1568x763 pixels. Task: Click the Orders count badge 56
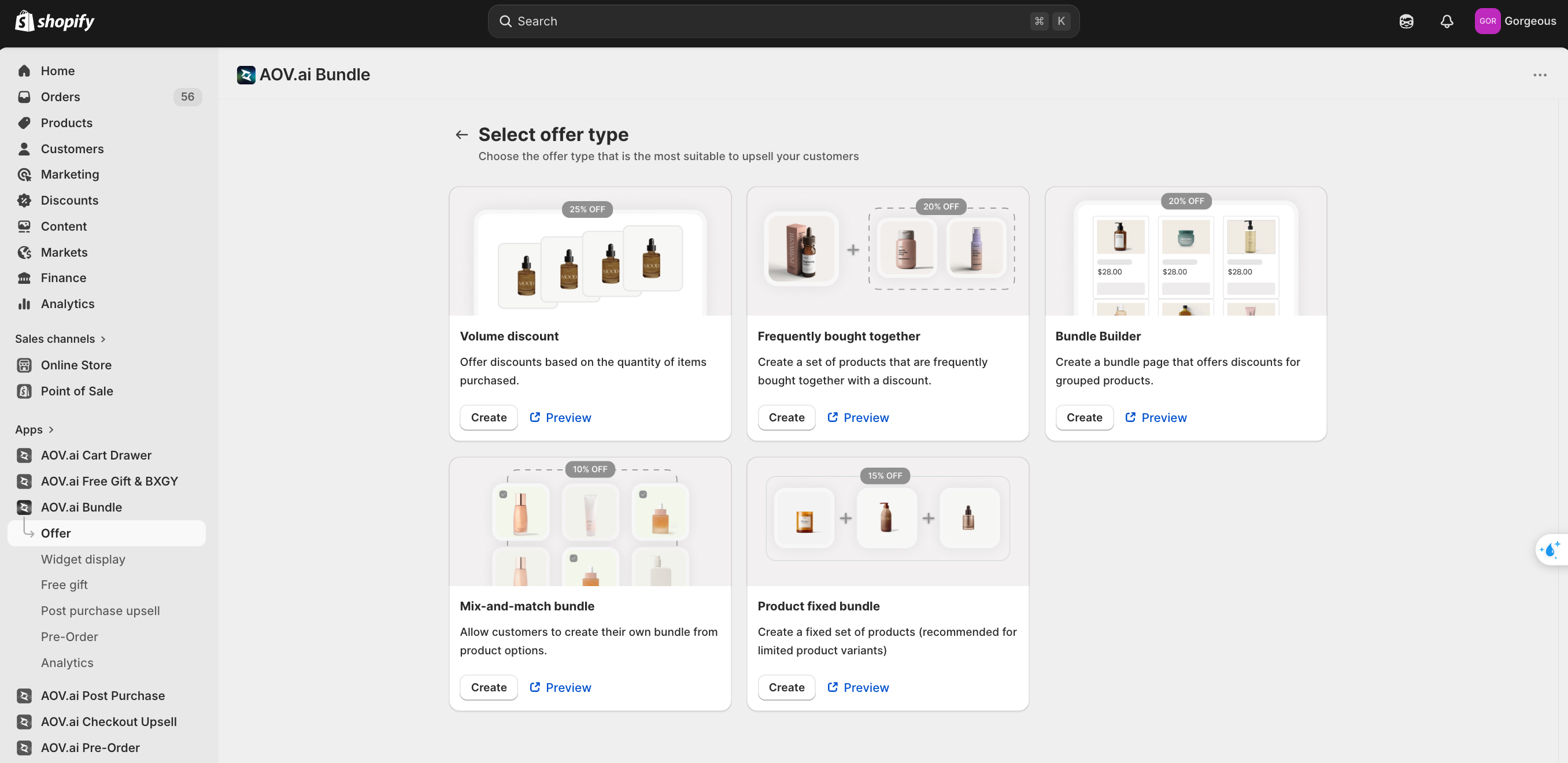tap(187, 97)
